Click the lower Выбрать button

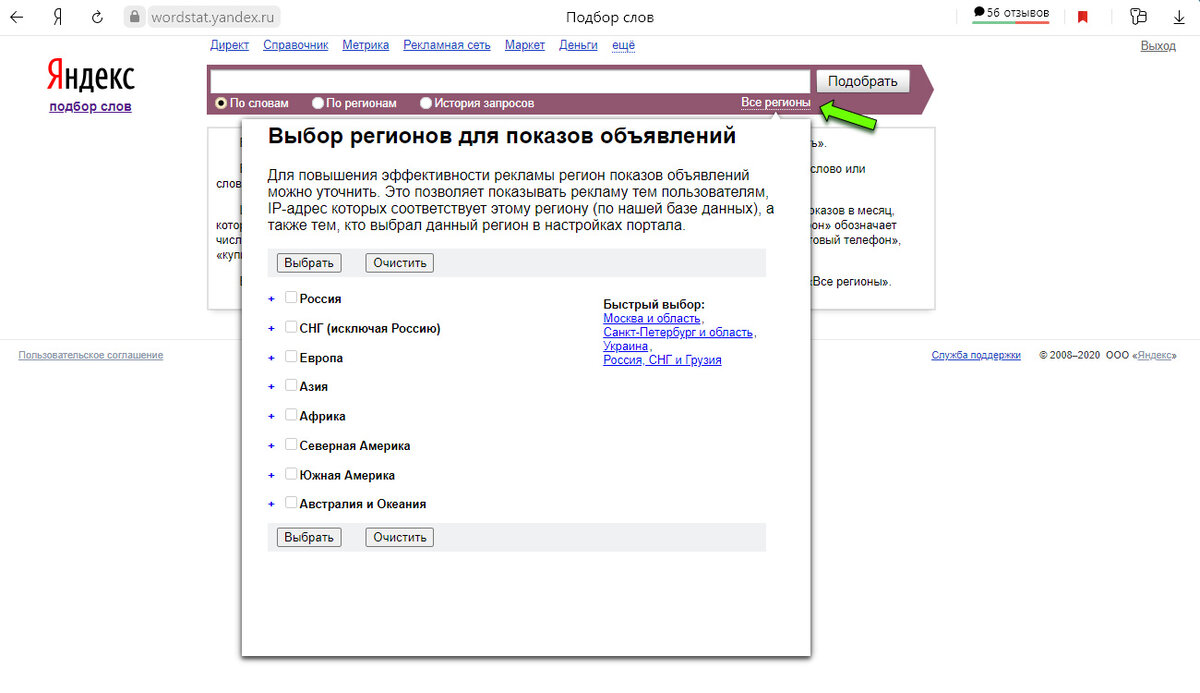click(309, 537)
